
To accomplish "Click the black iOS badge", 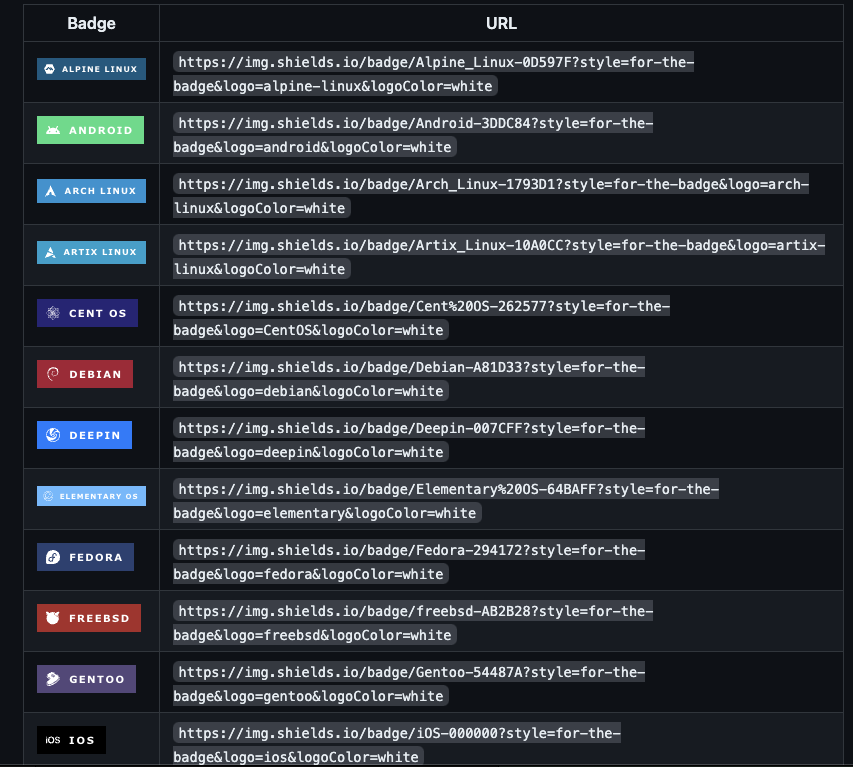I will [x=71, y=740].
